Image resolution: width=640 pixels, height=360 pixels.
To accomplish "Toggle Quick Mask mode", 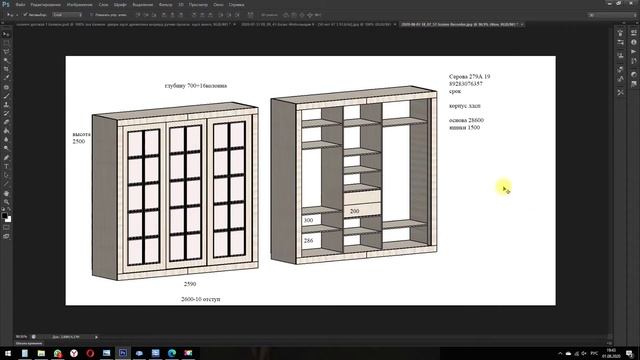I will [6, 228].
